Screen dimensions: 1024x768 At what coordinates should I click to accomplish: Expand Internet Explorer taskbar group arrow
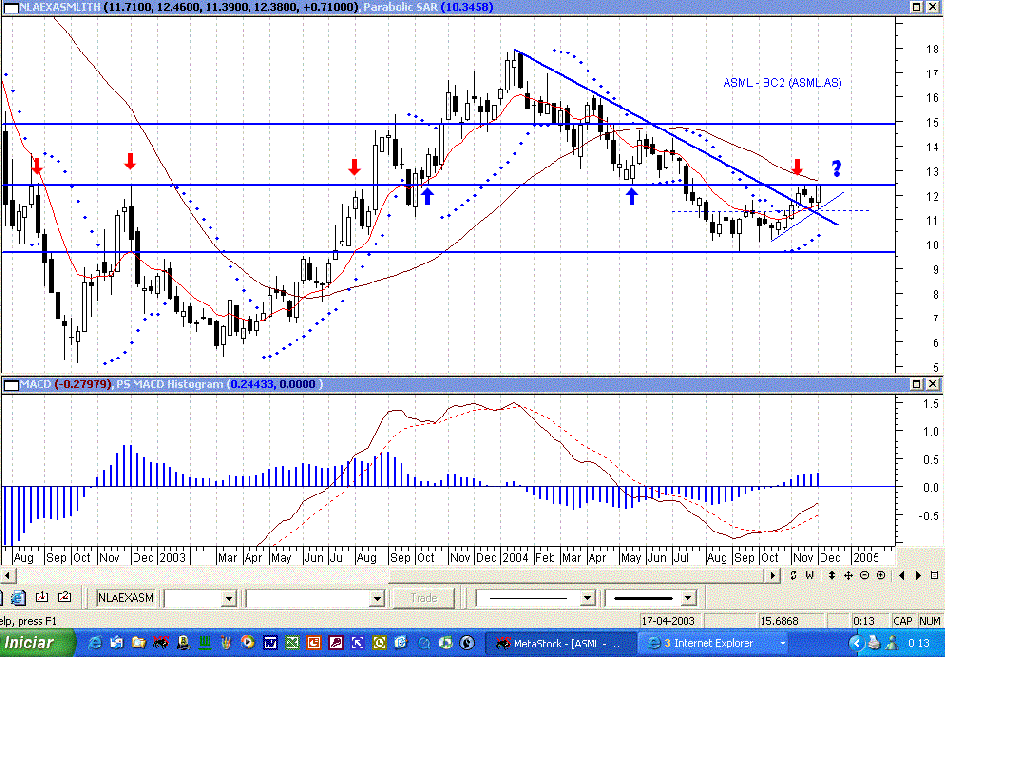[782, 643]
